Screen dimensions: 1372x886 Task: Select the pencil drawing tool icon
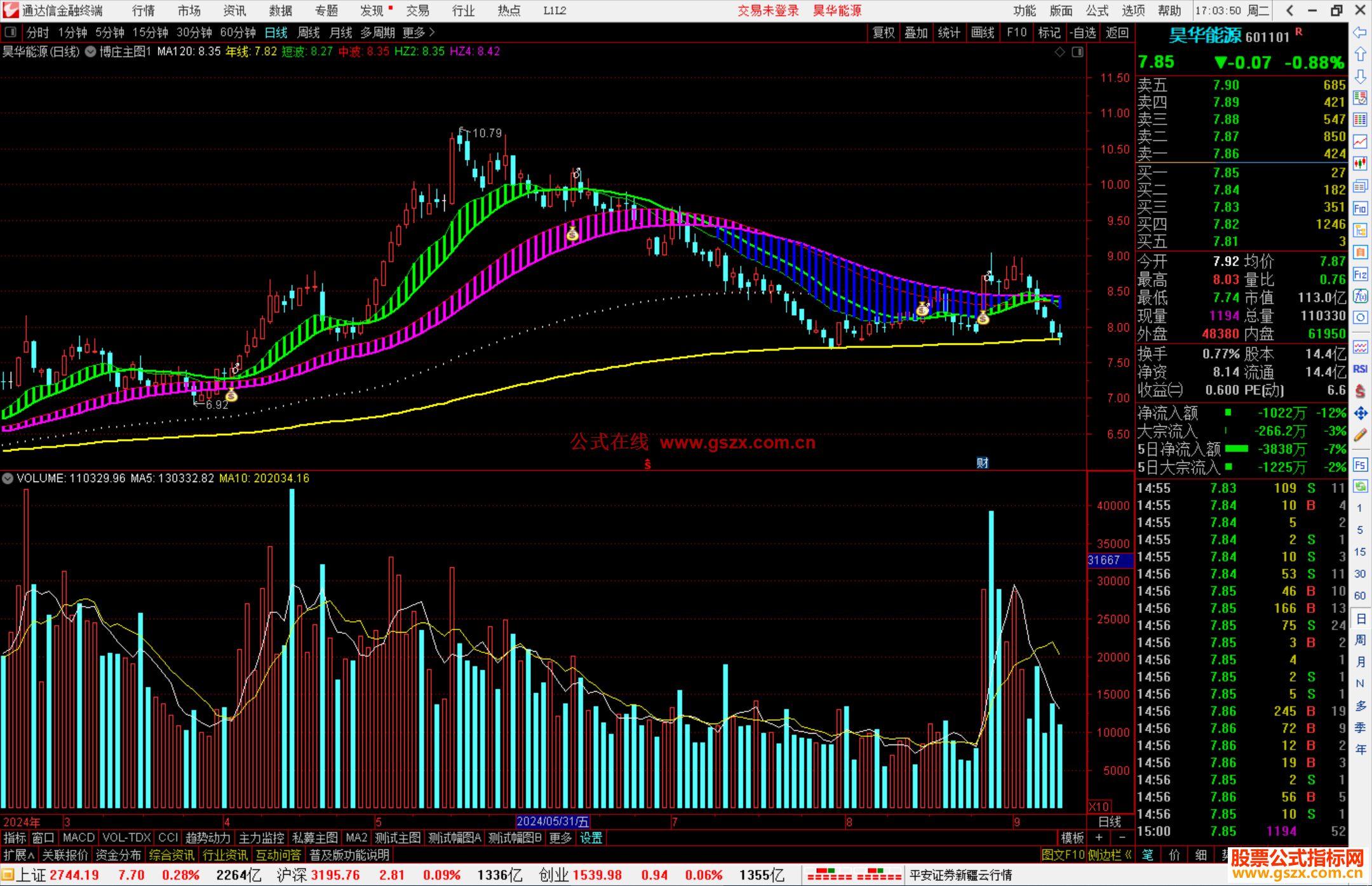click(x=1360, y=435)
